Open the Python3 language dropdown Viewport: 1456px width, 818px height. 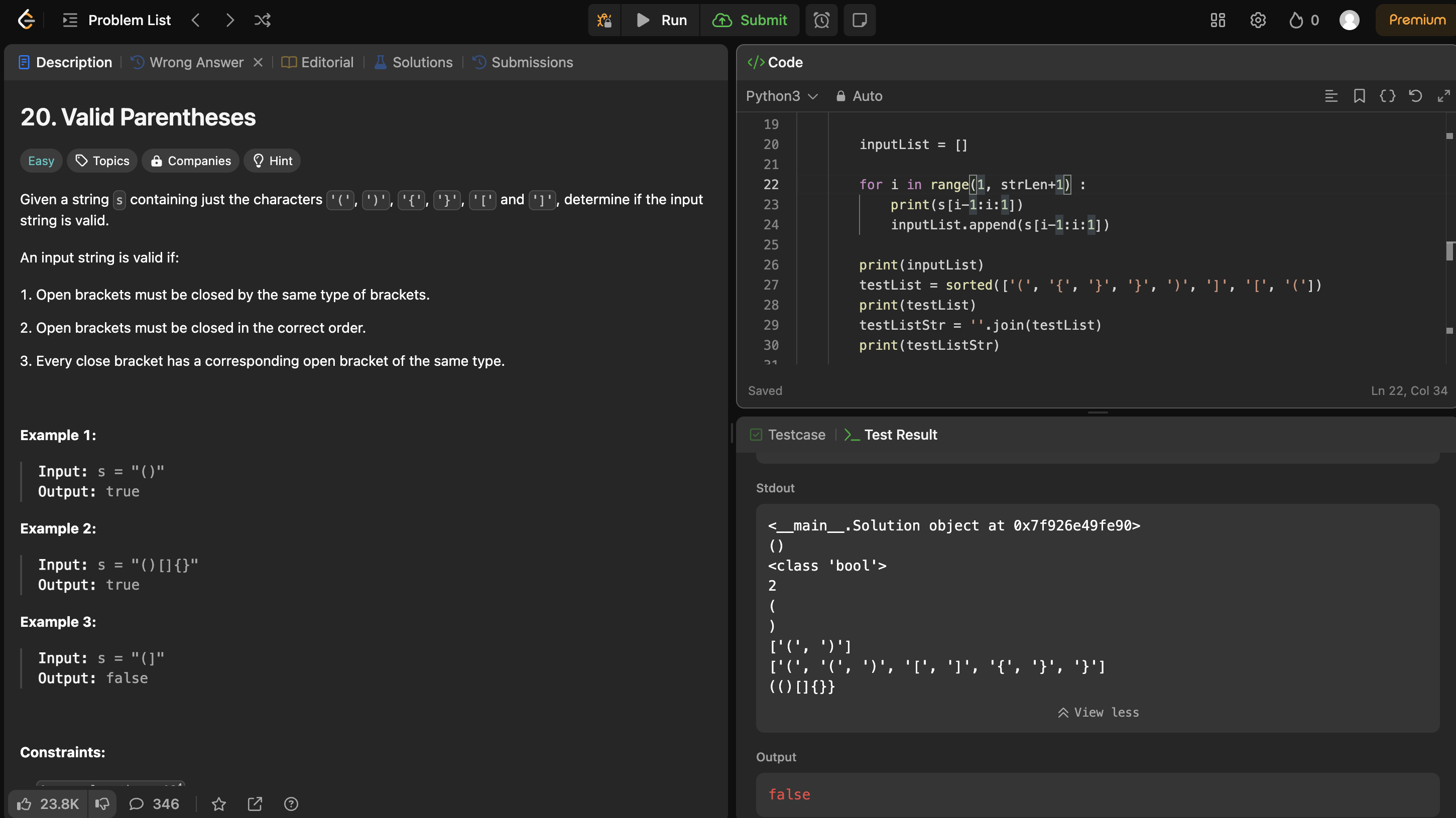tap(781, 96)
